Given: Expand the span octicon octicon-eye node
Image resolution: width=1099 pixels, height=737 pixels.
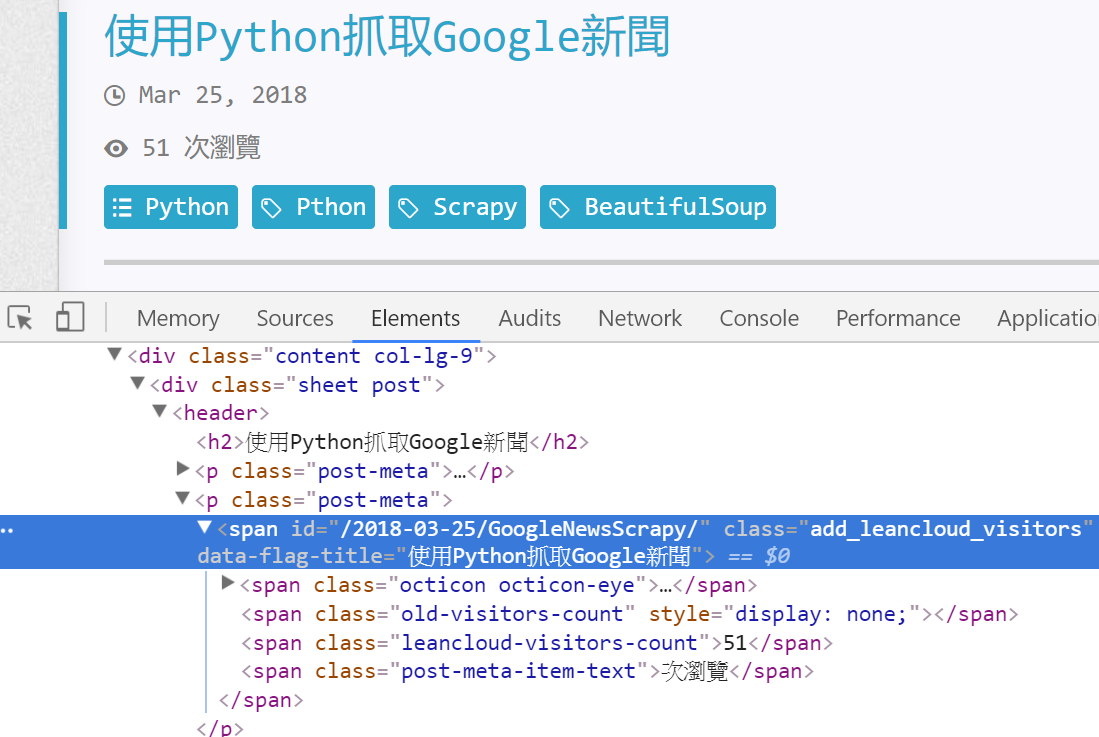Looking at the screenshot, I should [228, 583].
